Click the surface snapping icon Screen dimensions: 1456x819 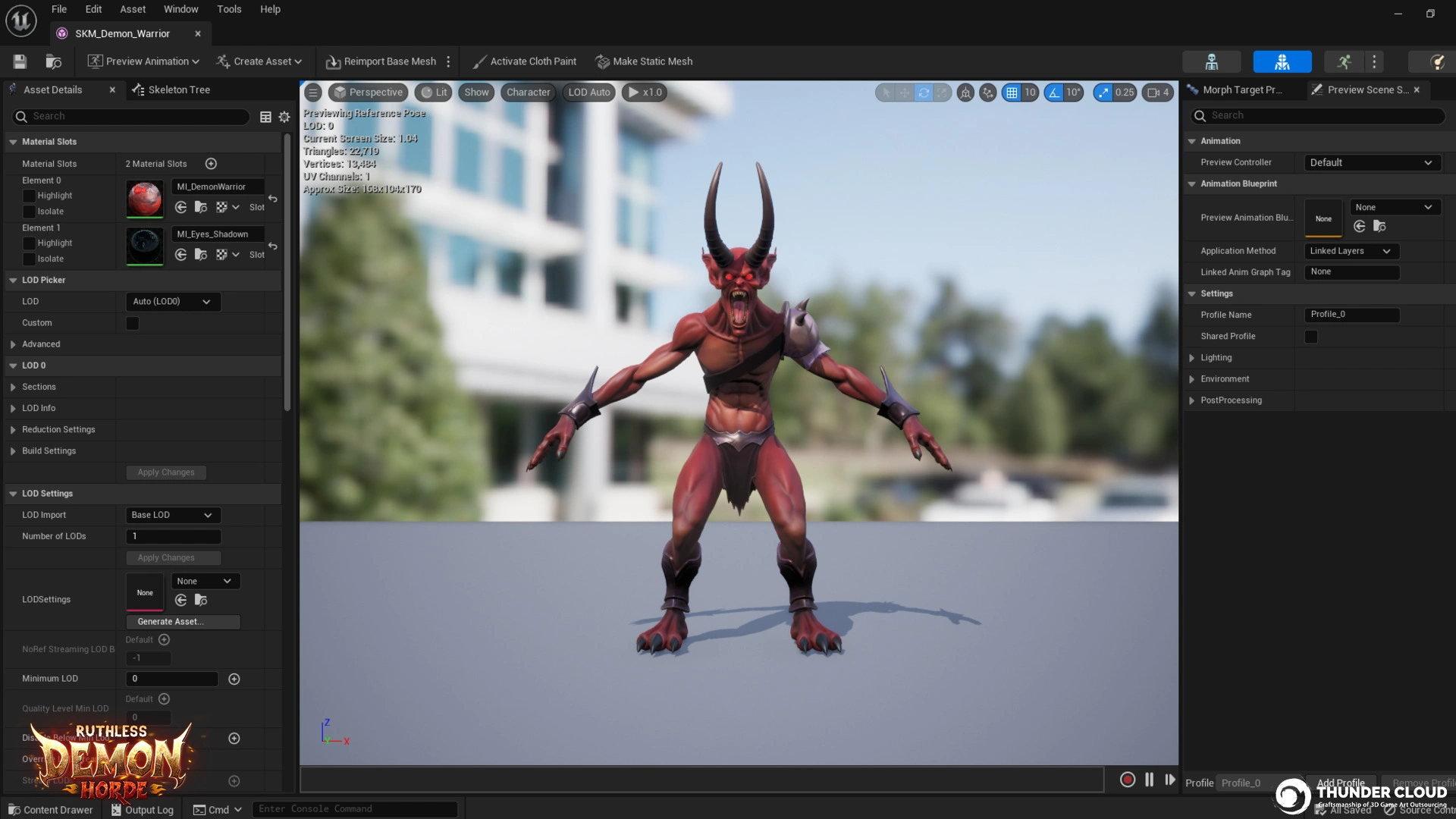pyautogui.click(x=987, y=93)
